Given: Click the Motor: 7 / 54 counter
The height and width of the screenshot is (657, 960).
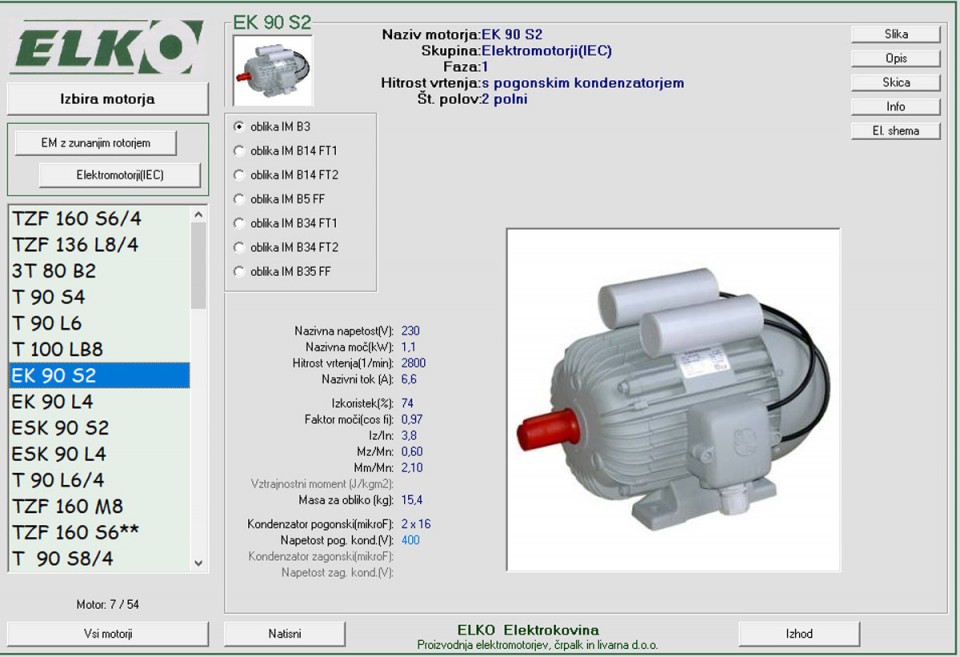Looking at the screenshot, I should pyautogui.click(x=108, y=604).
